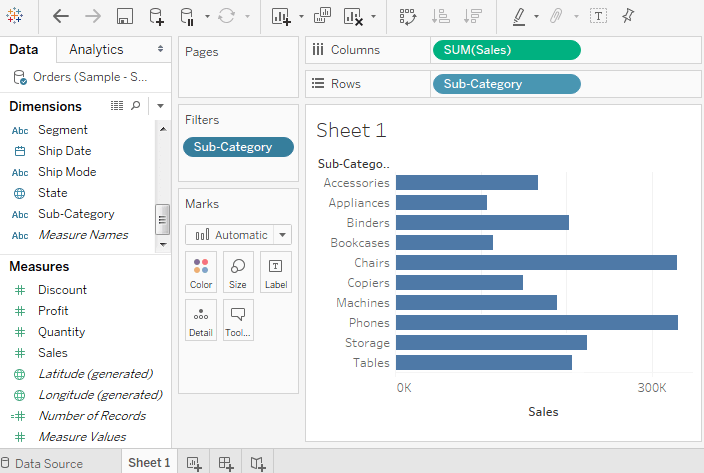Click the Save icon in toolbar
The image size is (704, 473).
(x=125, y=17)
